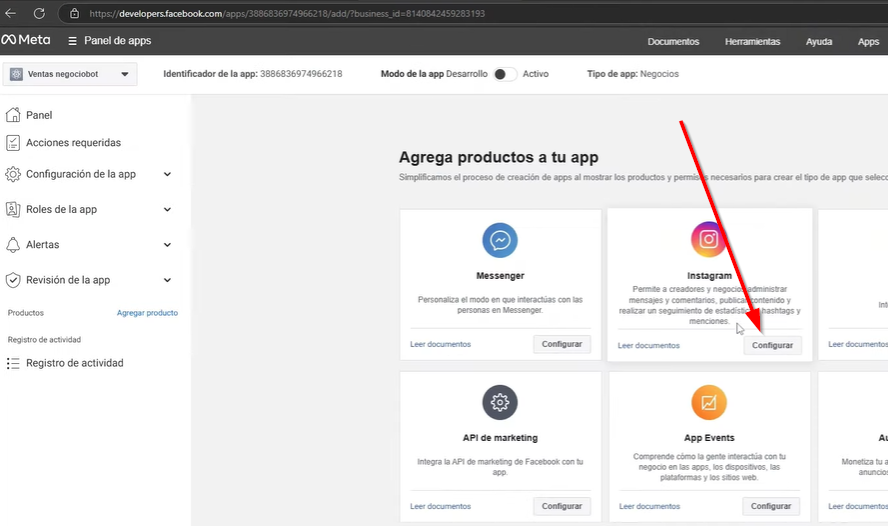This screenshot has width=888, height=526.
Task: Expand the Alertas chevron
Action: click(x=168, y=245)
